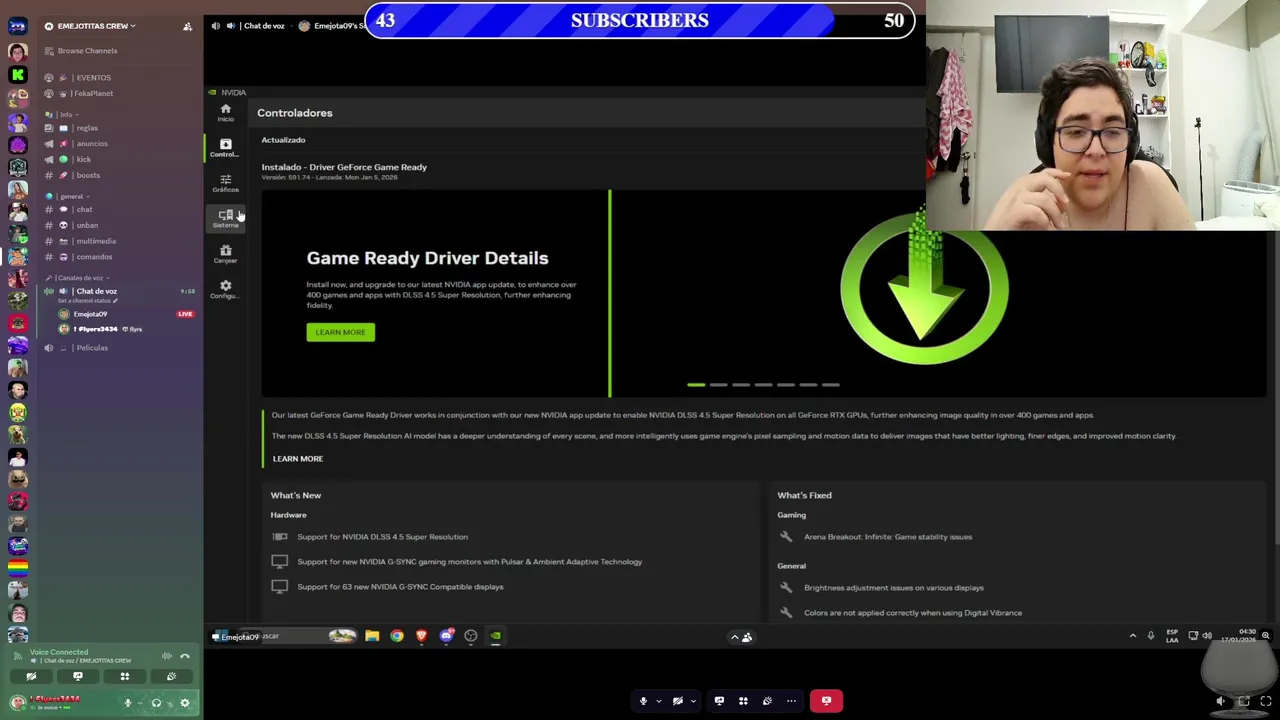Toggle noise suppression in voice panel

click(x=167, y=656)
